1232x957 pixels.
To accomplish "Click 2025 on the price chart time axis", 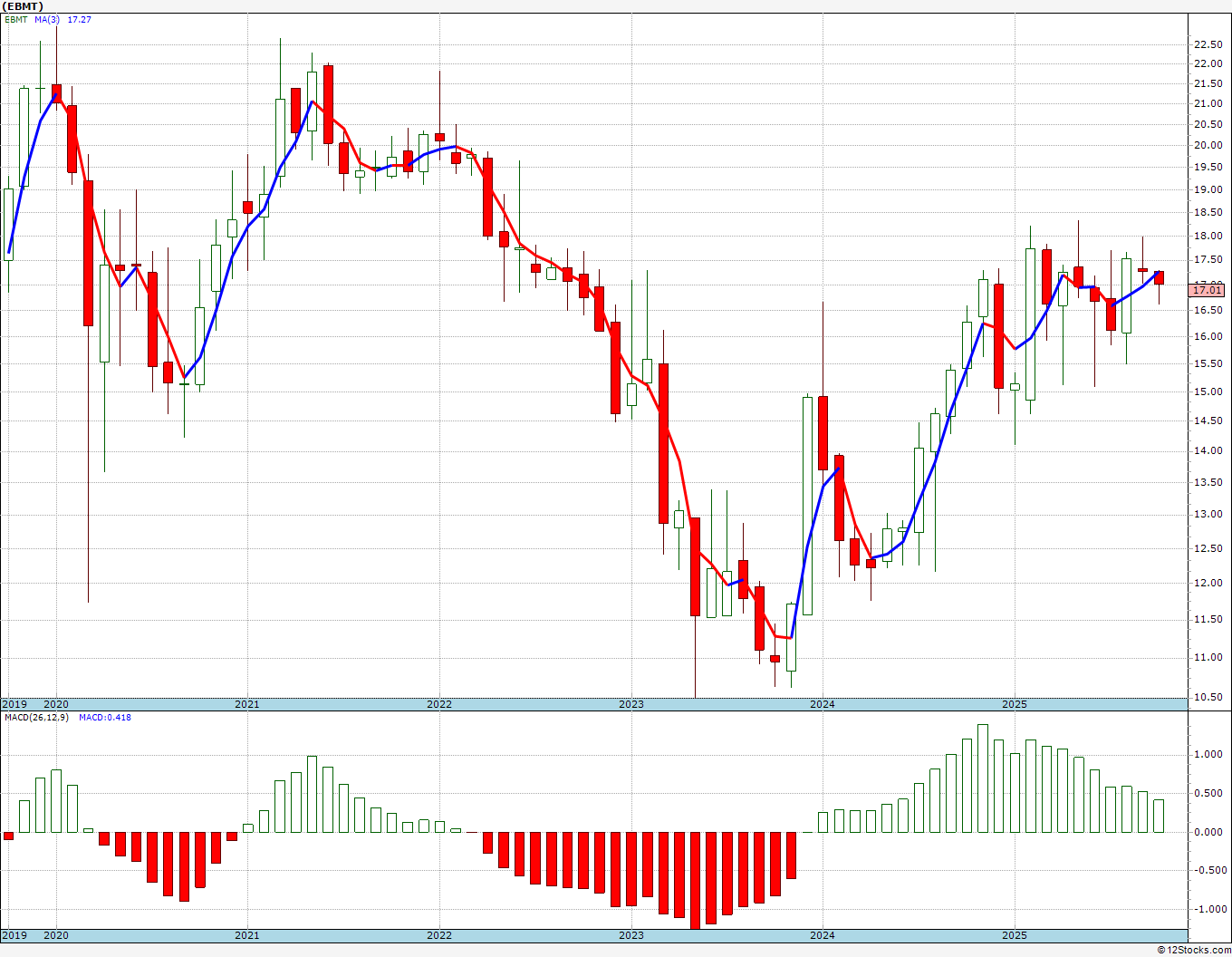I will pyautogui.click(x=1015, y=704).
